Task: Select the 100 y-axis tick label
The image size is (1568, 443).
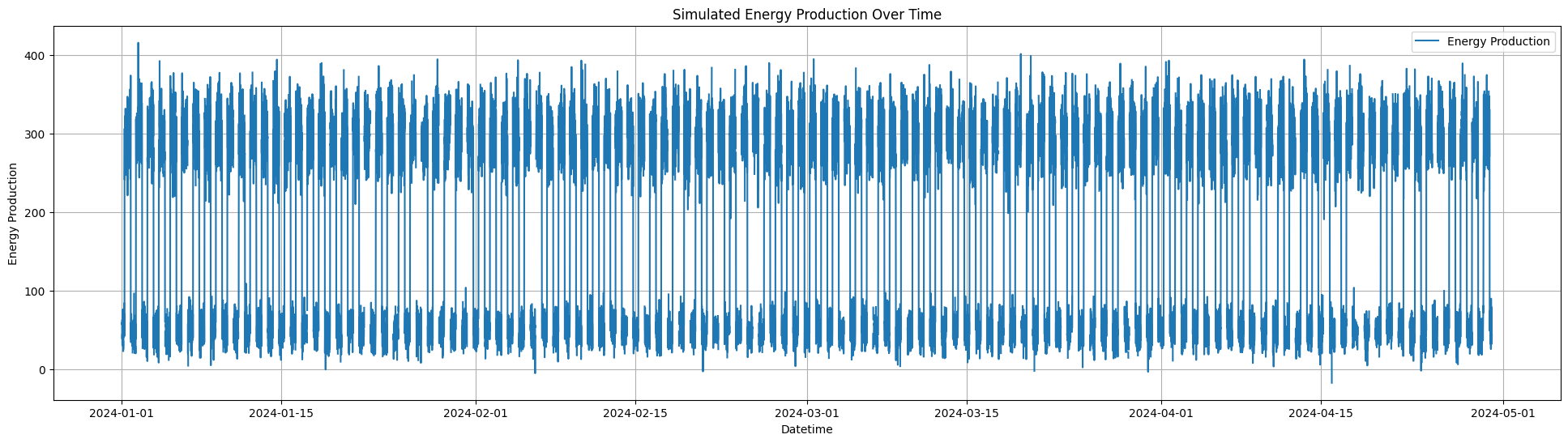Action: (36, 292)
